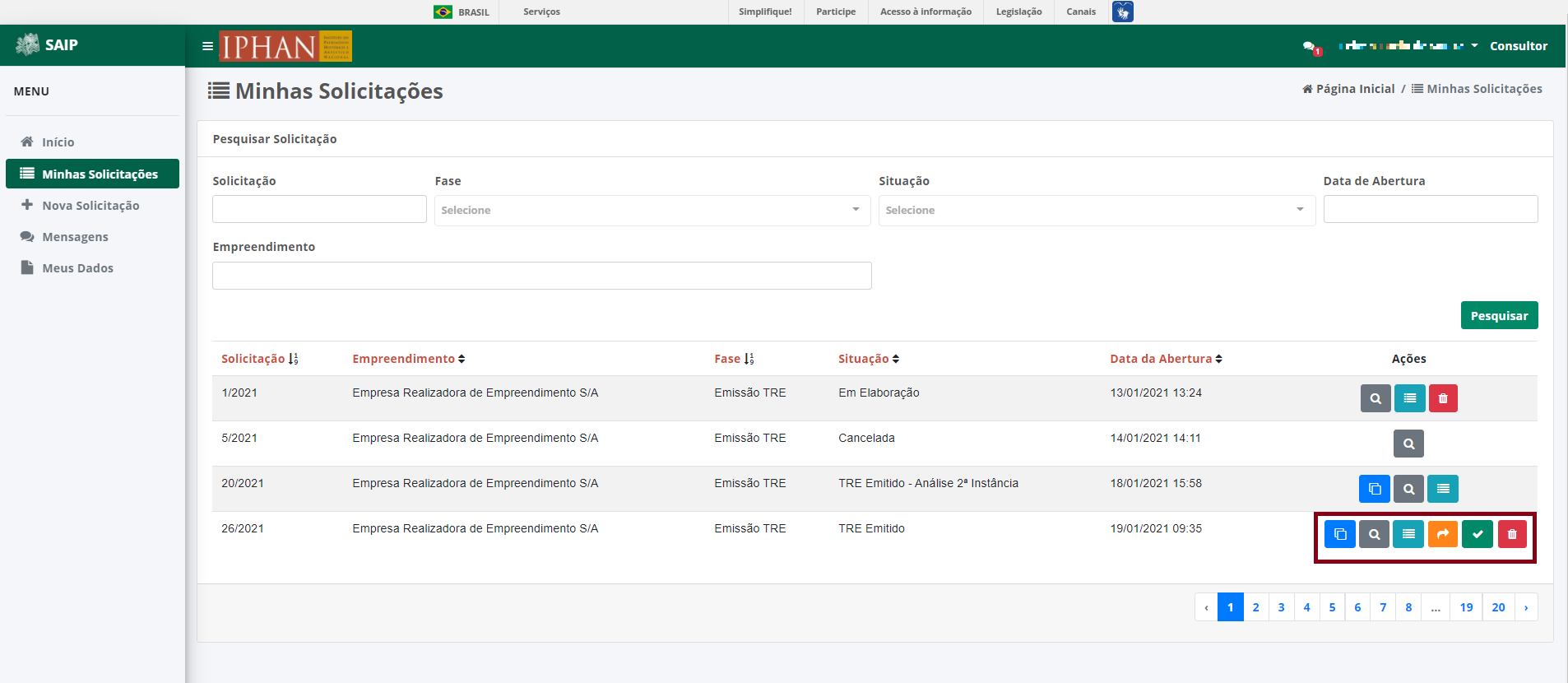Go to page 3 in pagination
Screen dimensions: 1568x683
[1281, 607]
